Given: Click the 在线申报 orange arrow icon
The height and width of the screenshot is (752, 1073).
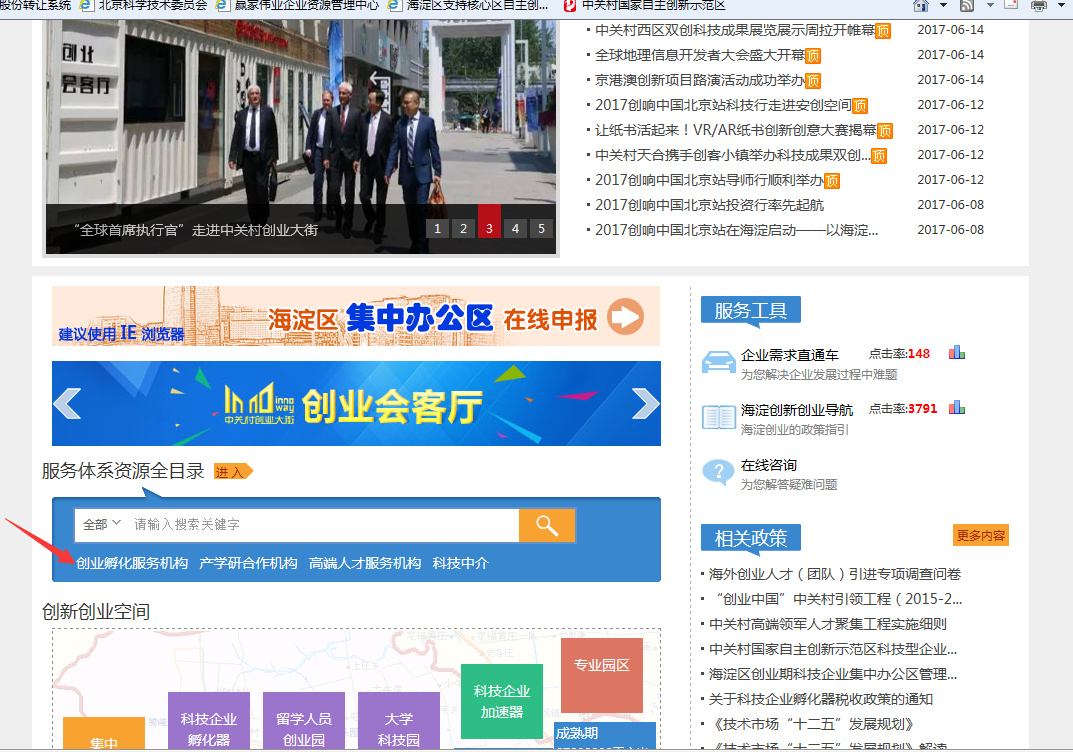Looking at the screenshot, I should 625,317.
